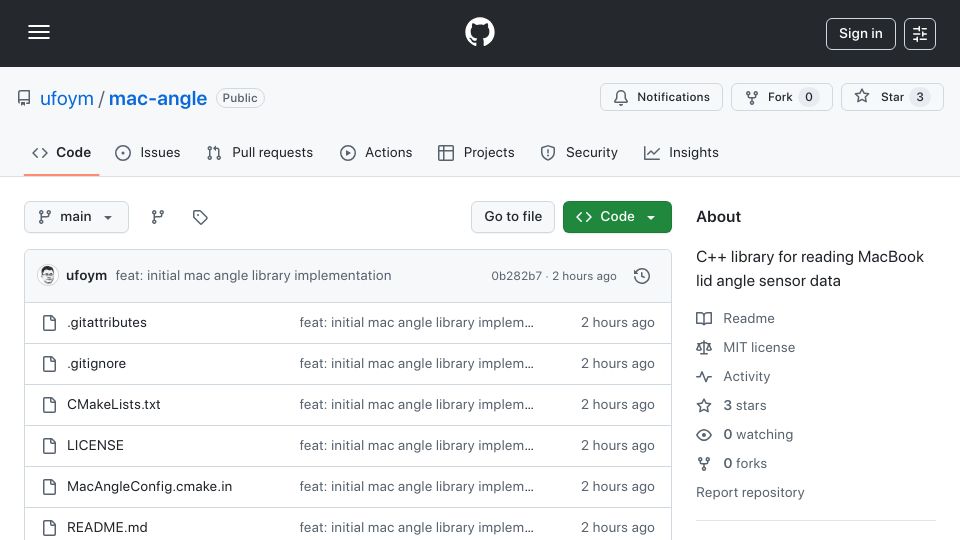Go to the GitHub homepage logo
The width and height of the screenshot is (960, 540).
point(479,32)
